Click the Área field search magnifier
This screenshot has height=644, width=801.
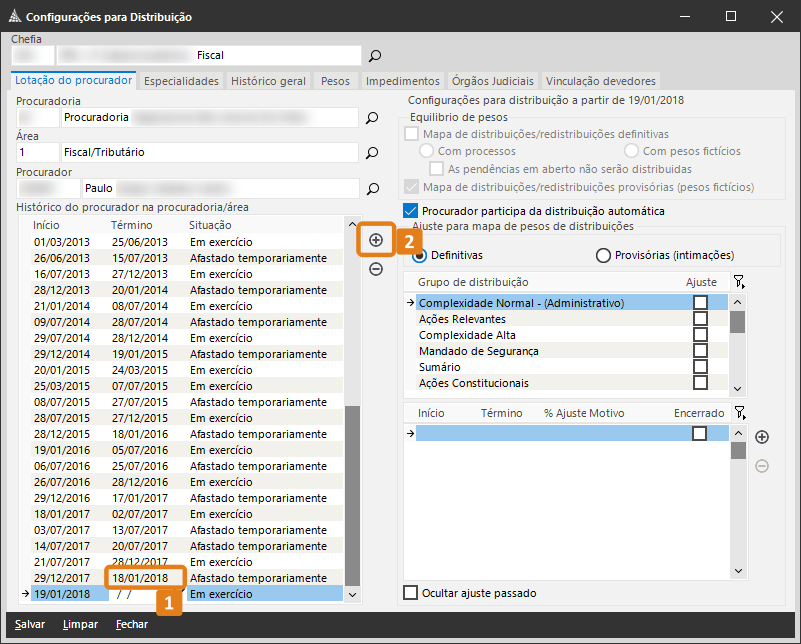coord(372,153)
